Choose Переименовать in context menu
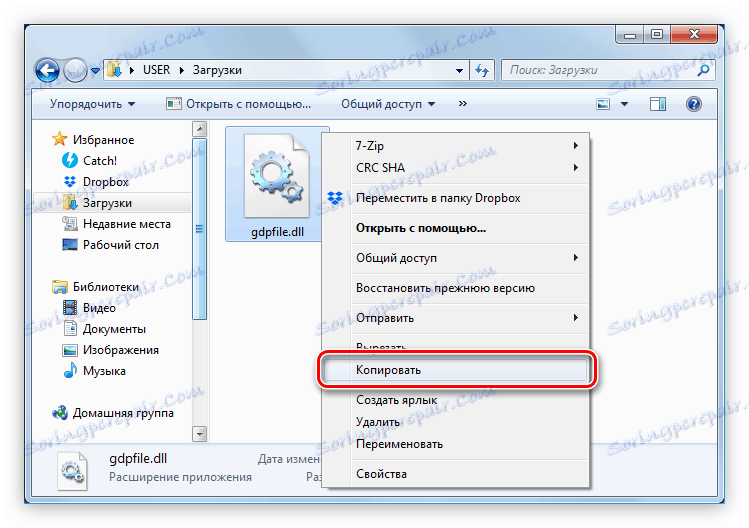 455,444
